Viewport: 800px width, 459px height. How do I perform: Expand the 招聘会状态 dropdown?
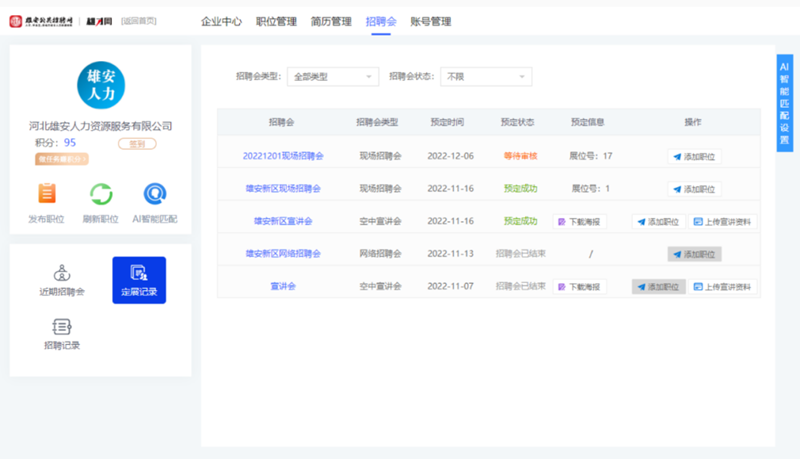coord(486,76)
